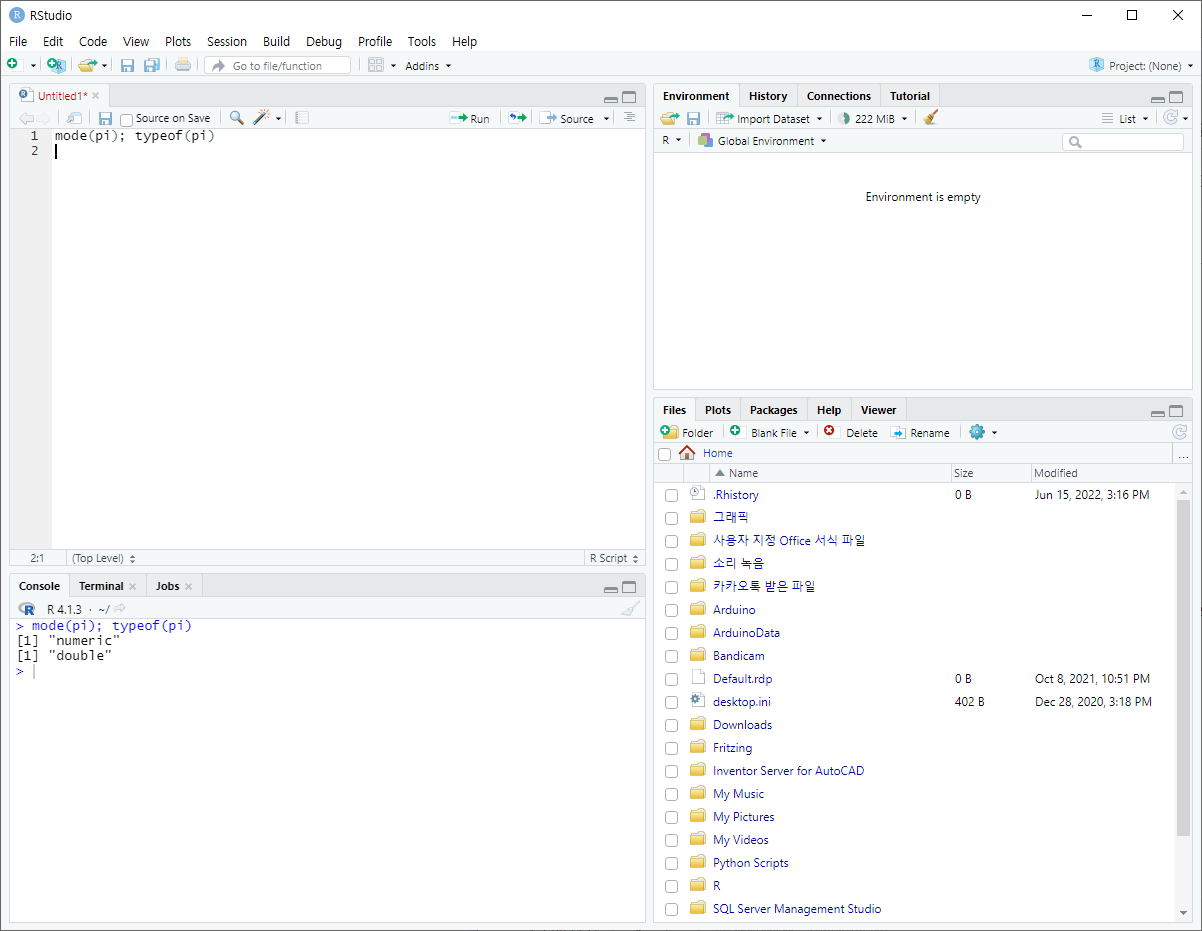Screen dimensions: 1202x931
Task: Click the Home directory house icon
Action: pyautogui.click(x=687, y=453)
